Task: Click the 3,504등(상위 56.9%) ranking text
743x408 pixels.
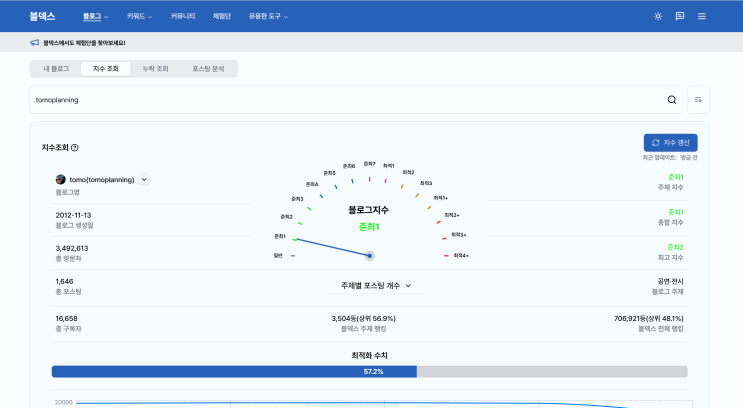Action: [x=363, y=318]
